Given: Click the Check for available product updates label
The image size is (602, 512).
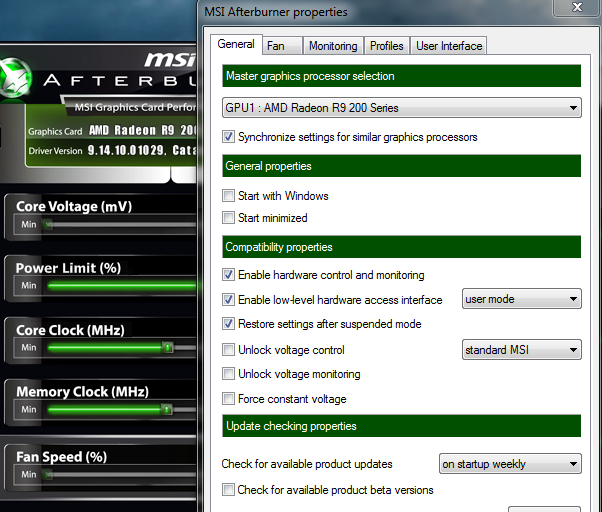Looking at the screenshot, I should [x=307, y=464].
